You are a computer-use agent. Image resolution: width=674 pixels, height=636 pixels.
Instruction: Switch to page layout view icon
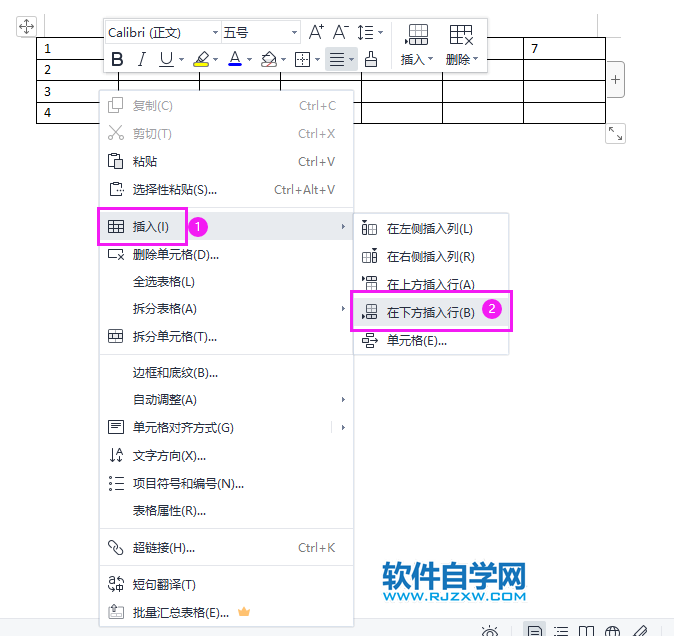[535, 630]
